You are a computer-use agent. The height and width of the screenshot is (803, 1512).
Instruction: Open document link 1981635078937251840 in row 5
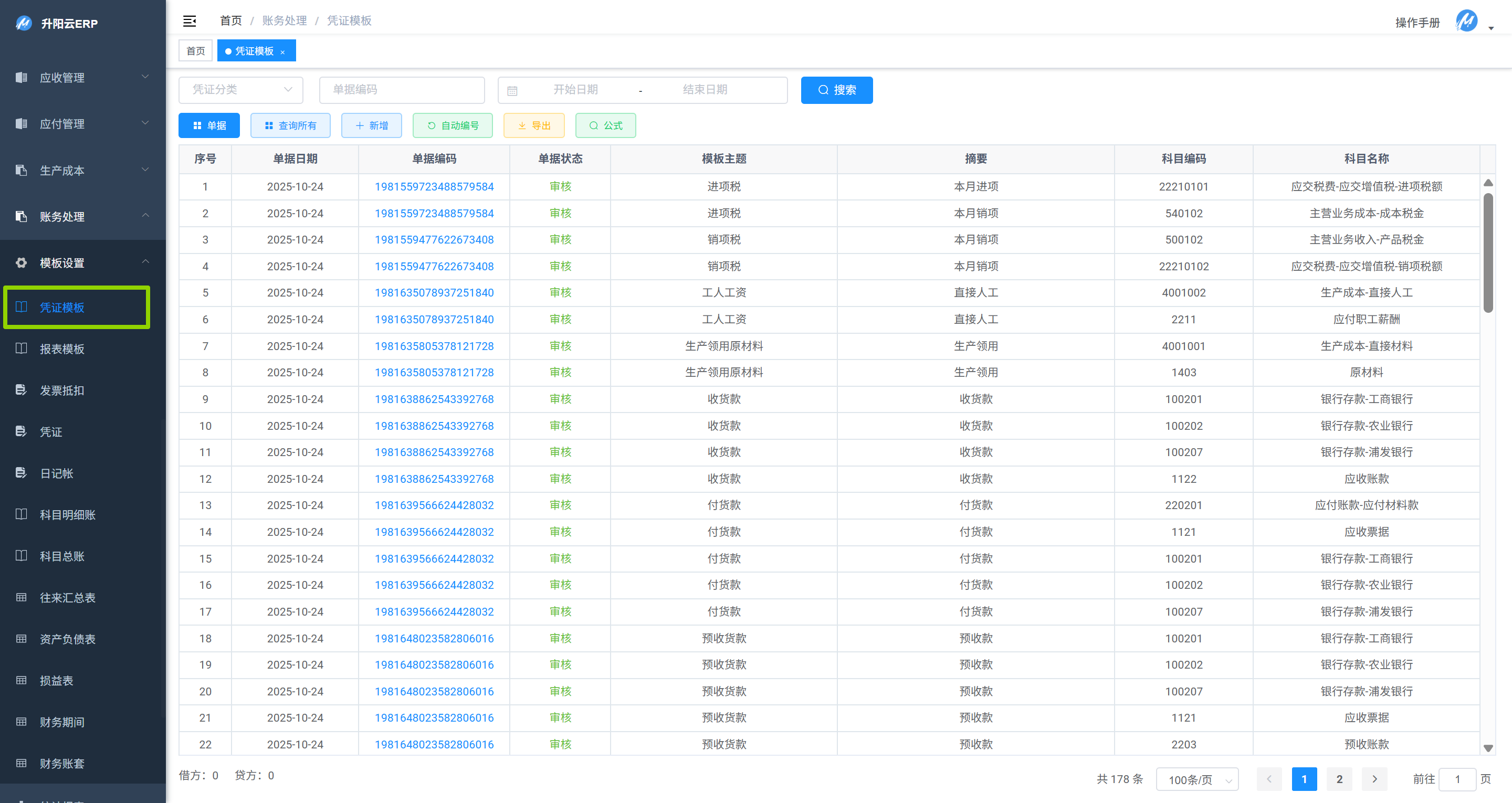coord(434,292)
